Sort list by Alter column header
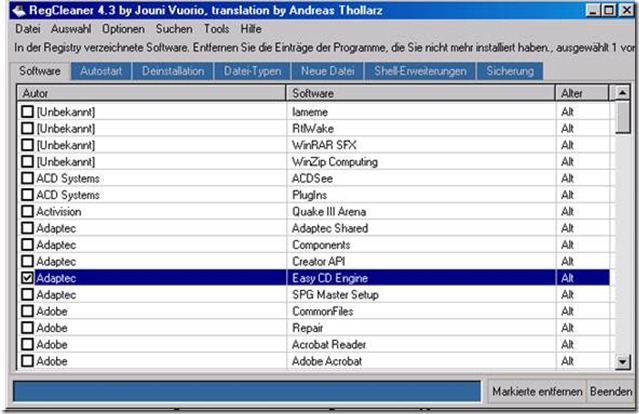This screenshot has width=639, height=414. pyautogui.click(x=582, y=93)
